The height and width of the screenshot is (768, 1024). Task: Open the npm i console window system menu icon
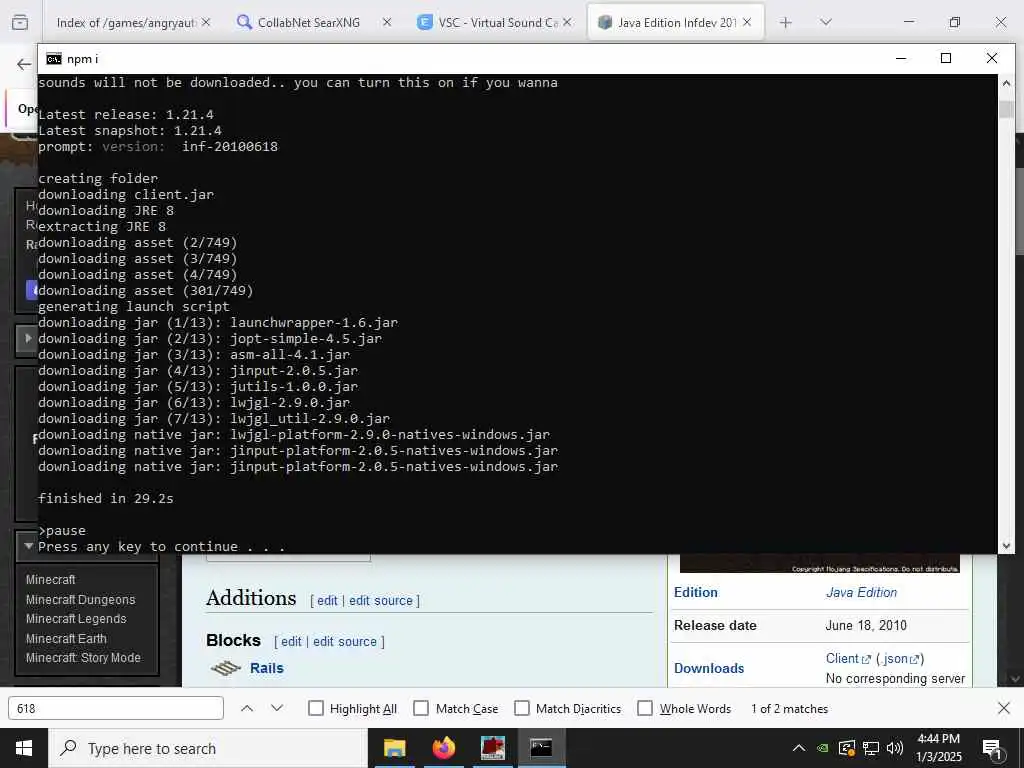[54, 59]
